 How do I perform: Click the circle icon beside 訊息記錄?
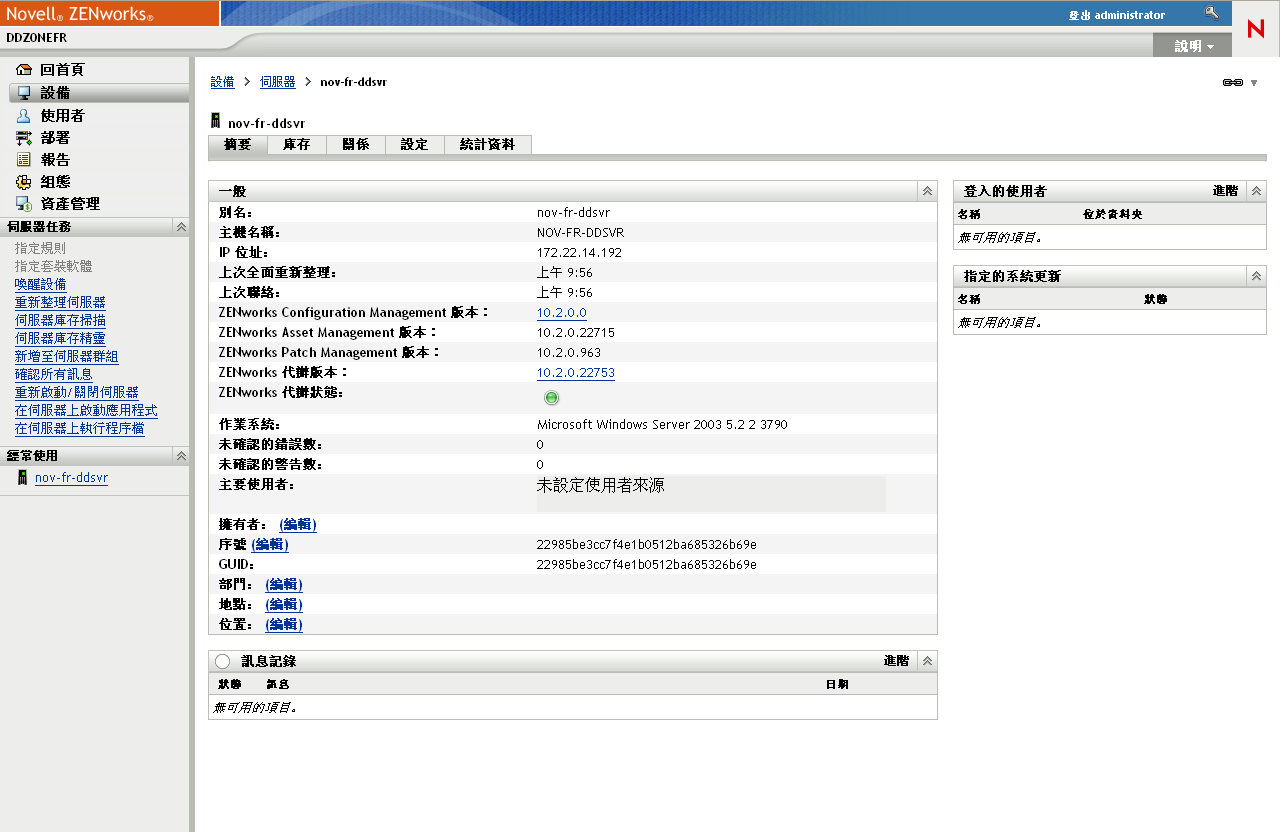pos(222,661)
